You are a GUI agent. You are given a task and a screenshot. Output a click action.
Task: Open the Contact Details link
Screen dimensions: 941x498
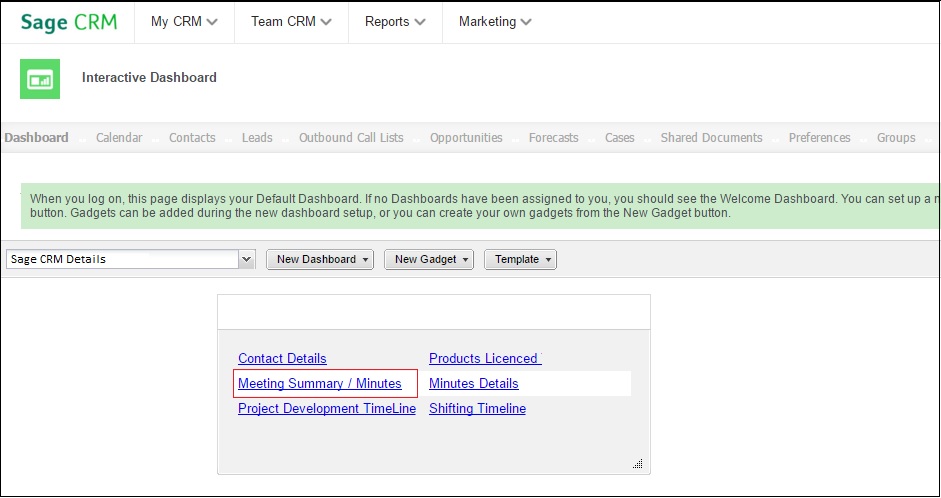pos(282,359)
